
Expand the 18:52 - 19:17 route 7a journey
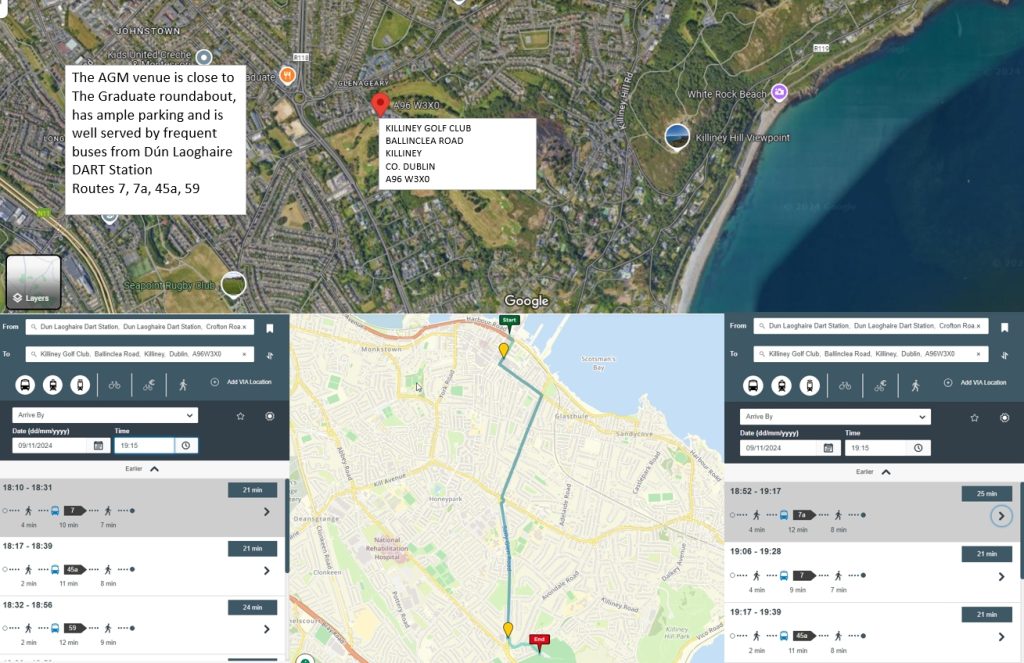(1001, 516)
